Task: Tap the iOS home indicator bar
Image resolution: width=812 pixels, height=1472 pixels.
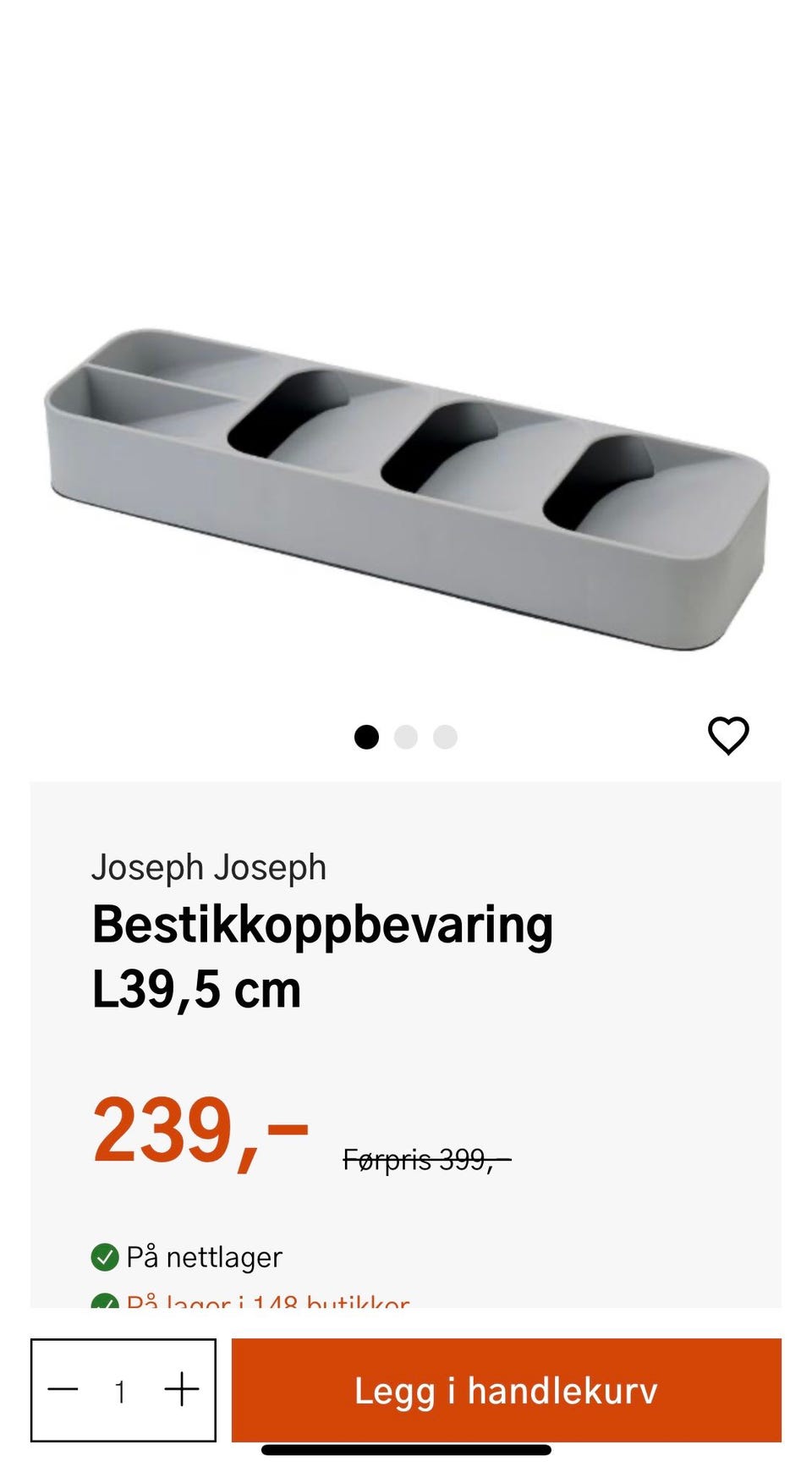Action: click(x=406, y=1450)
